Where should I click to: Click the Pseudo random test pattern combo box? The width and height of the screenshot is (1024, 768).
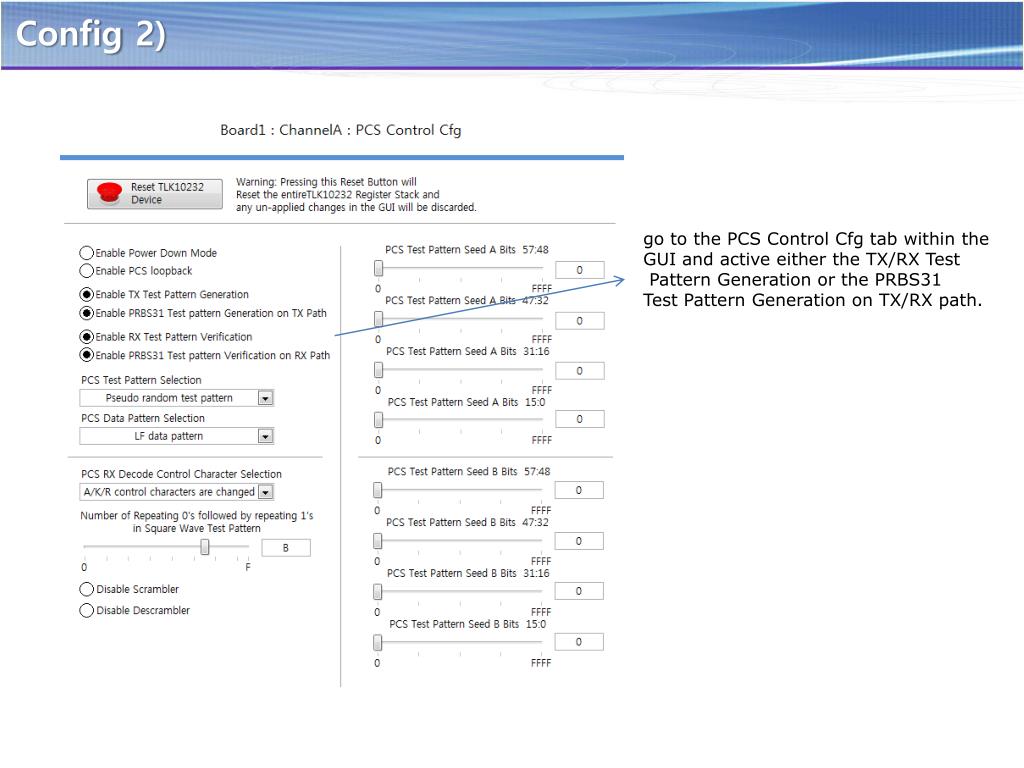point(176,398)
